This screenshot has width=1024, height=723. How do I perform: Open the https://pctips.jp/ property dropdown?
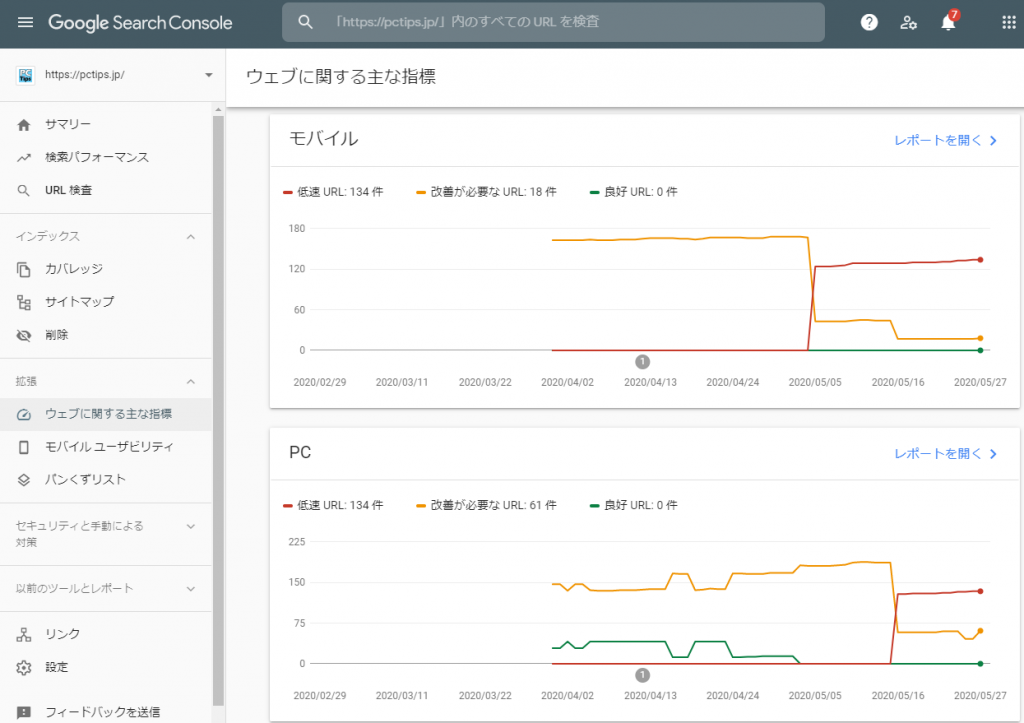pyautogui.click(x=208, y=75)
